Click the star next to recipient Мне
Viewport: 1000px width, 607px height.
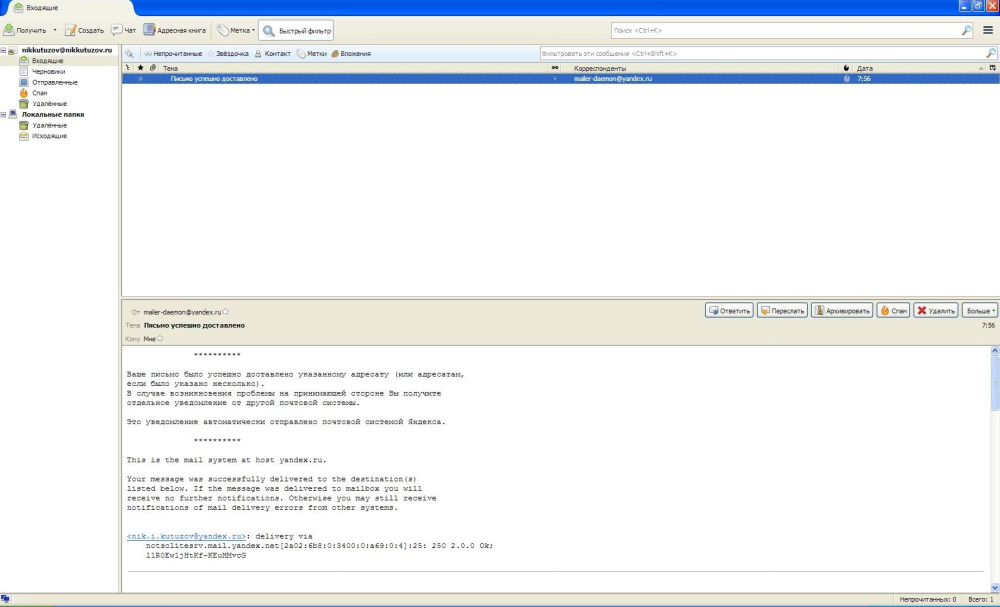pyautogui.click(x=160, y=339)
